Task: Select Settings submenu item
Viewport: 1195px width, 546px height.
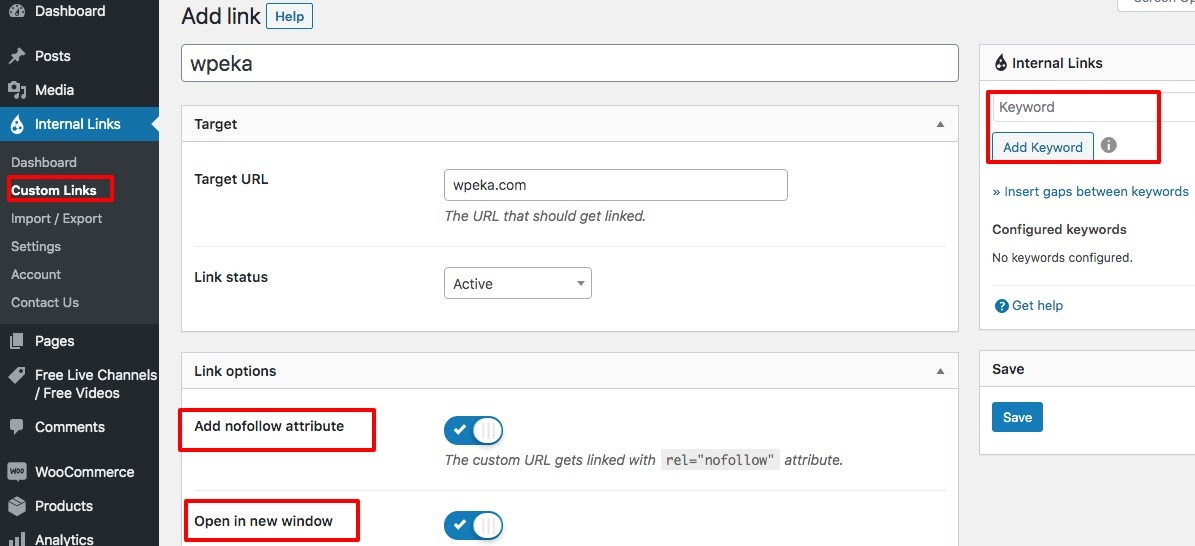Action: pyautogui.click(x=36, y=246)
